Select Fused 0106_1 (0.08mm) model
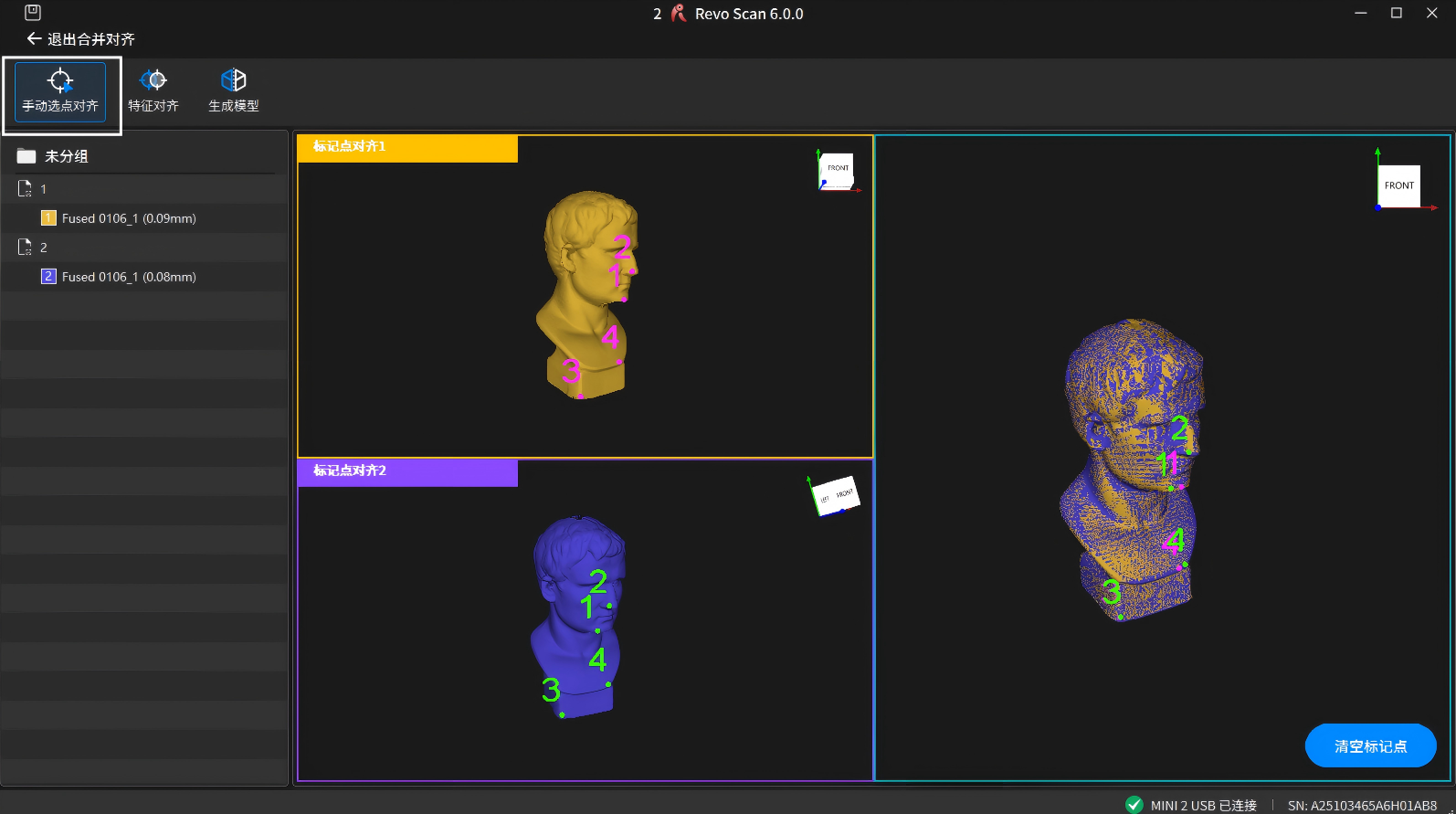The height and width of the screenshot is (814, 1456). click(x=129, y=277)
